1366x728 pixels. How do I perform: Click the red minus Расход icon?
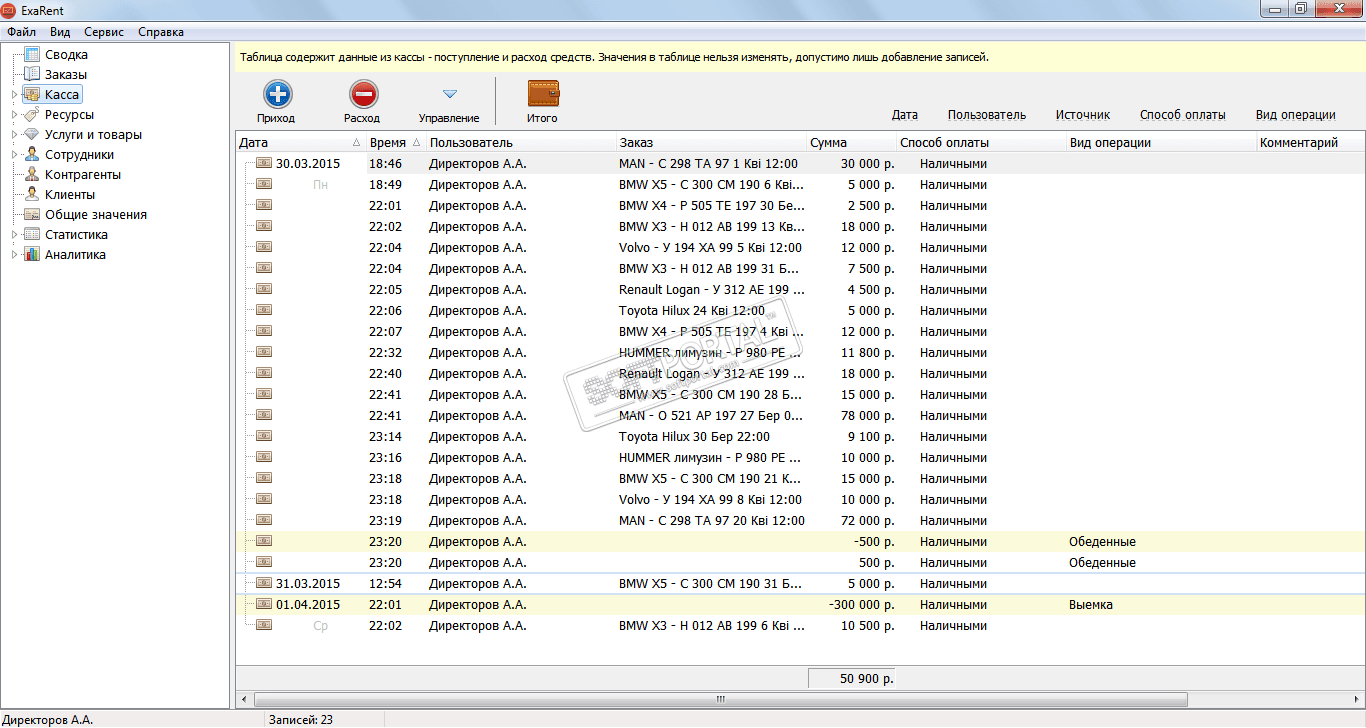(x=363, y=95)
